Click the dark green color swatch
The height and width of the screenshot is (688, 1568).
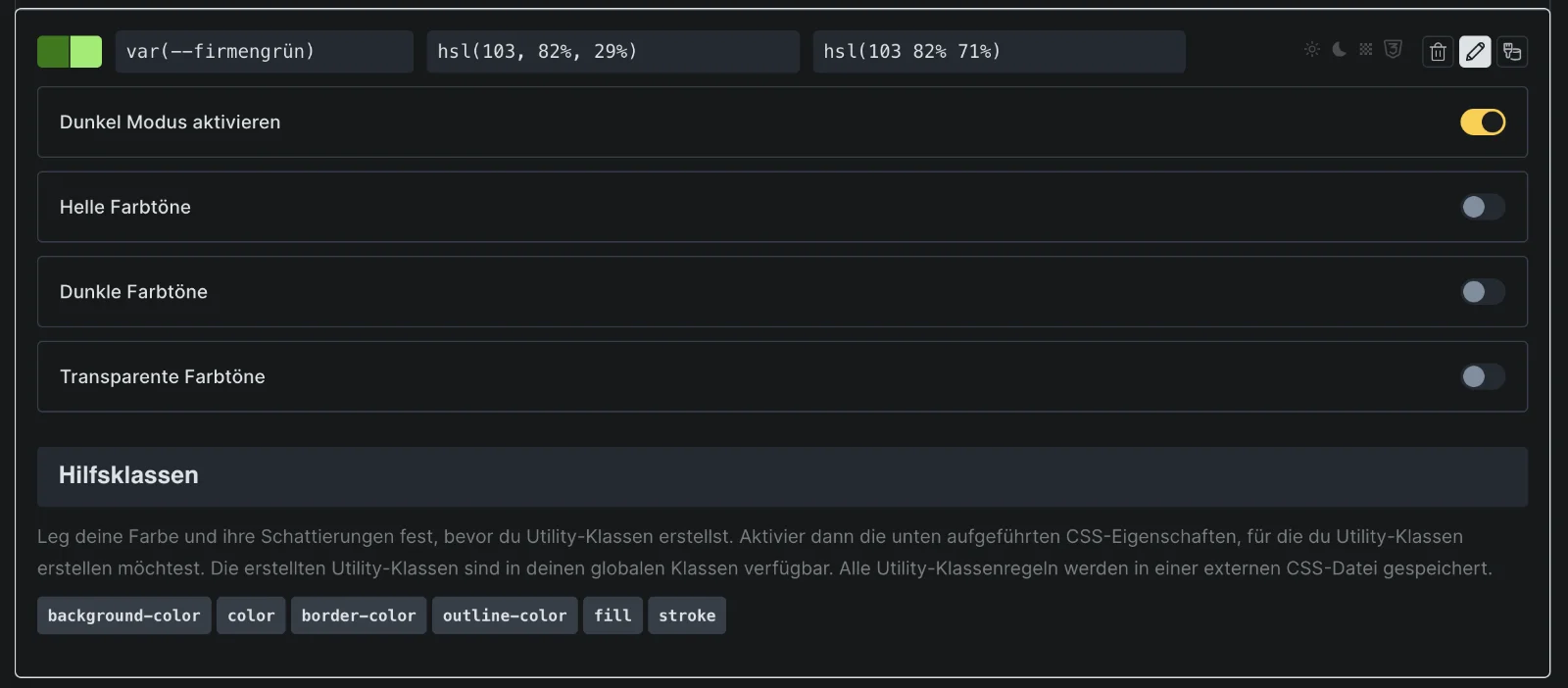(x=53, y=52)
